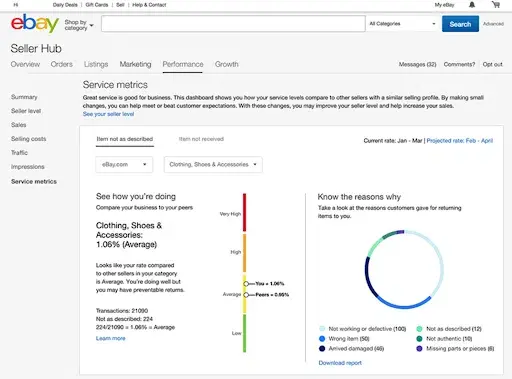The height and width of the screenshot is (379, 512).
Task: Click the Opt out link
Action: click(x=493, y=64)
